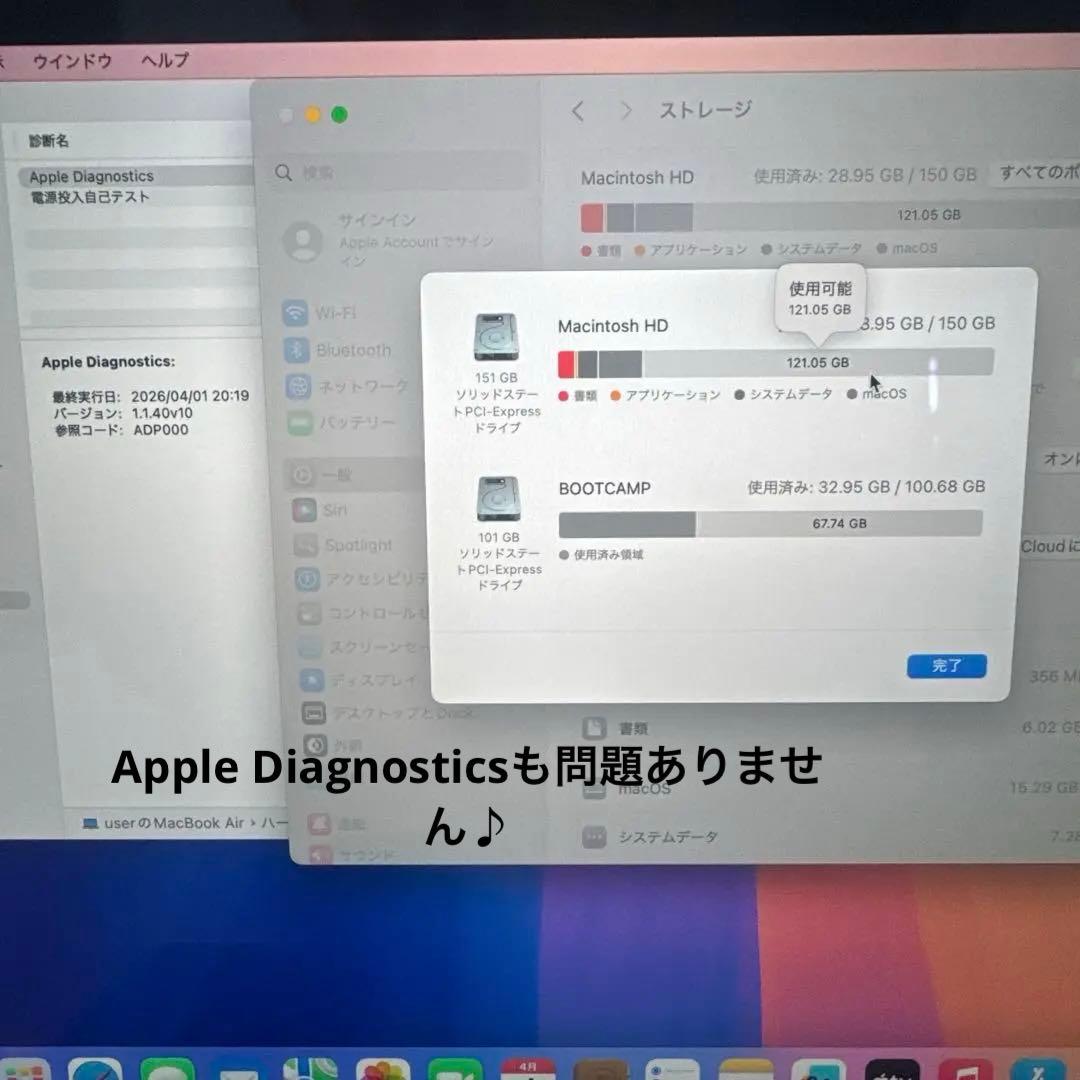The image size is (1080, 1080).
Task: Go forward with the right chevron beside ストレージ
Action: click(626, 110)
